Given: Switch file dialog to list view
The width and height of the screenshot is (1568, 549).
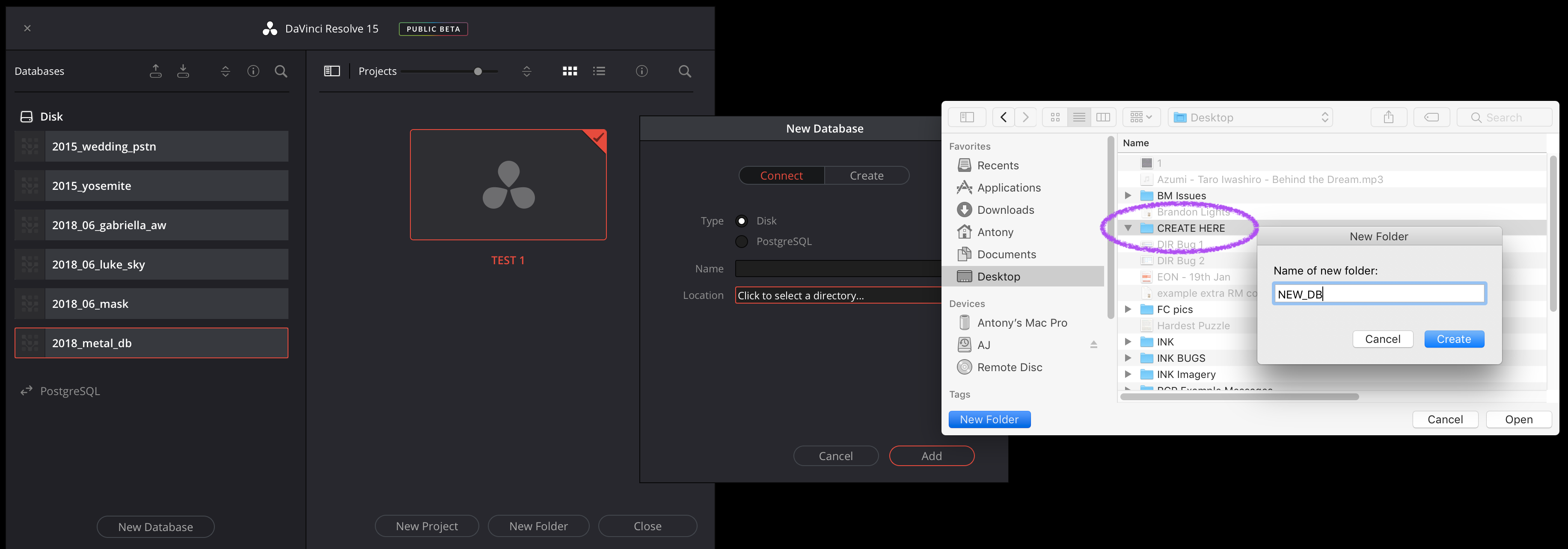Looking at the screenshot, I should [x=1078, y=117].
